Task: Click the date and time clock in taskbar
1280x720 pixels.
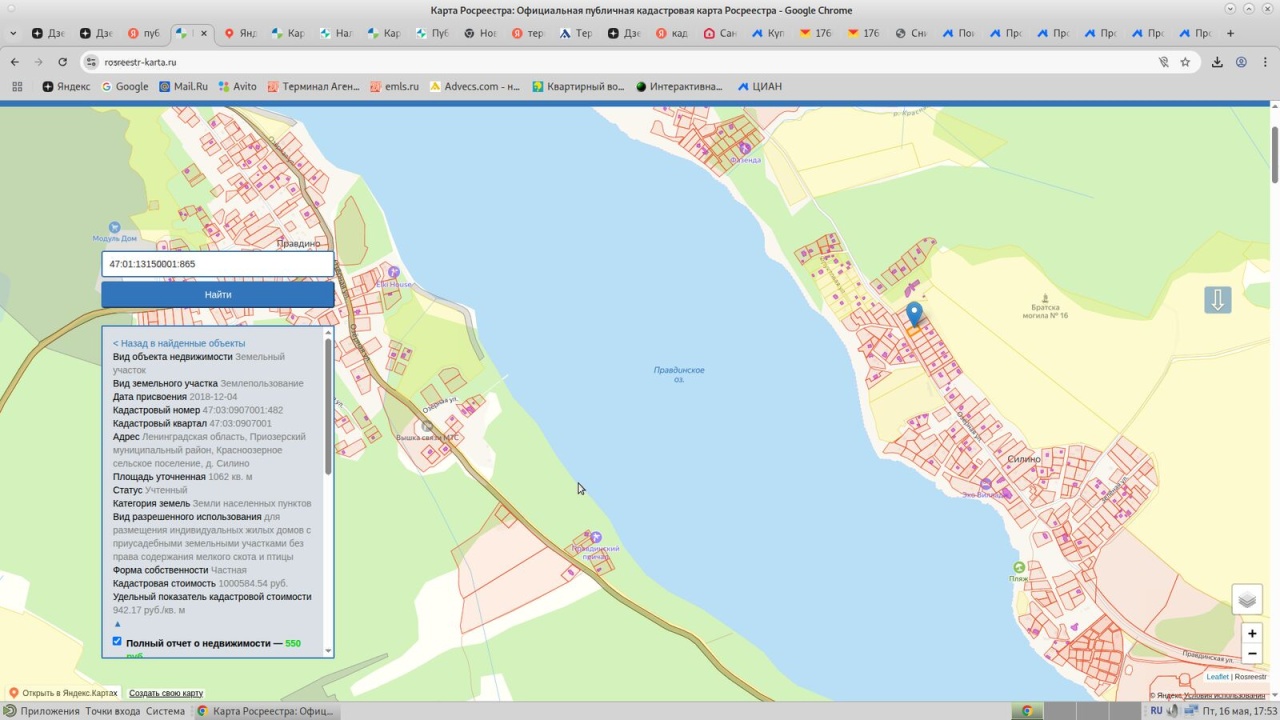Action: (x=1239, y=711)
